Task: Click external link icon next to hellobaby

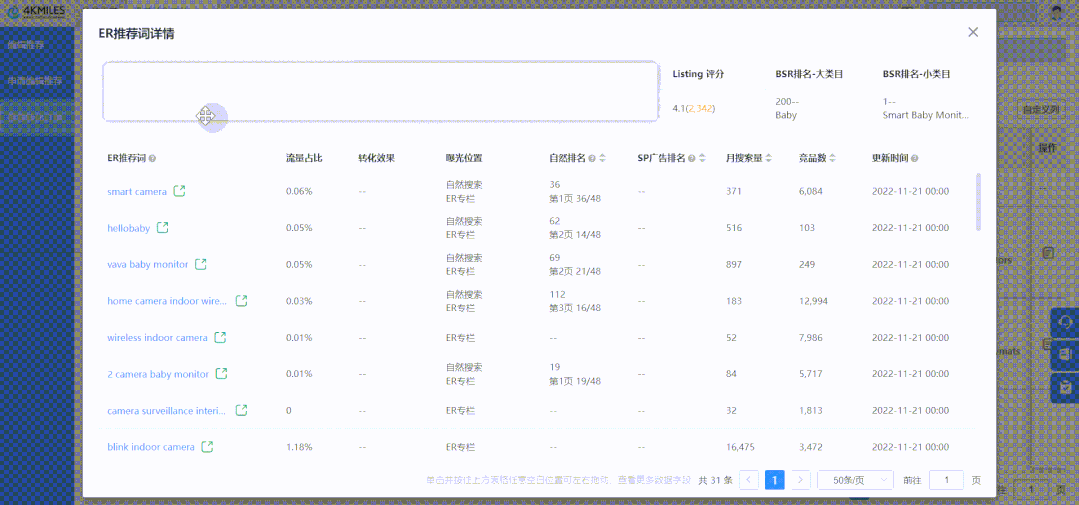Action: coord(162,228)
